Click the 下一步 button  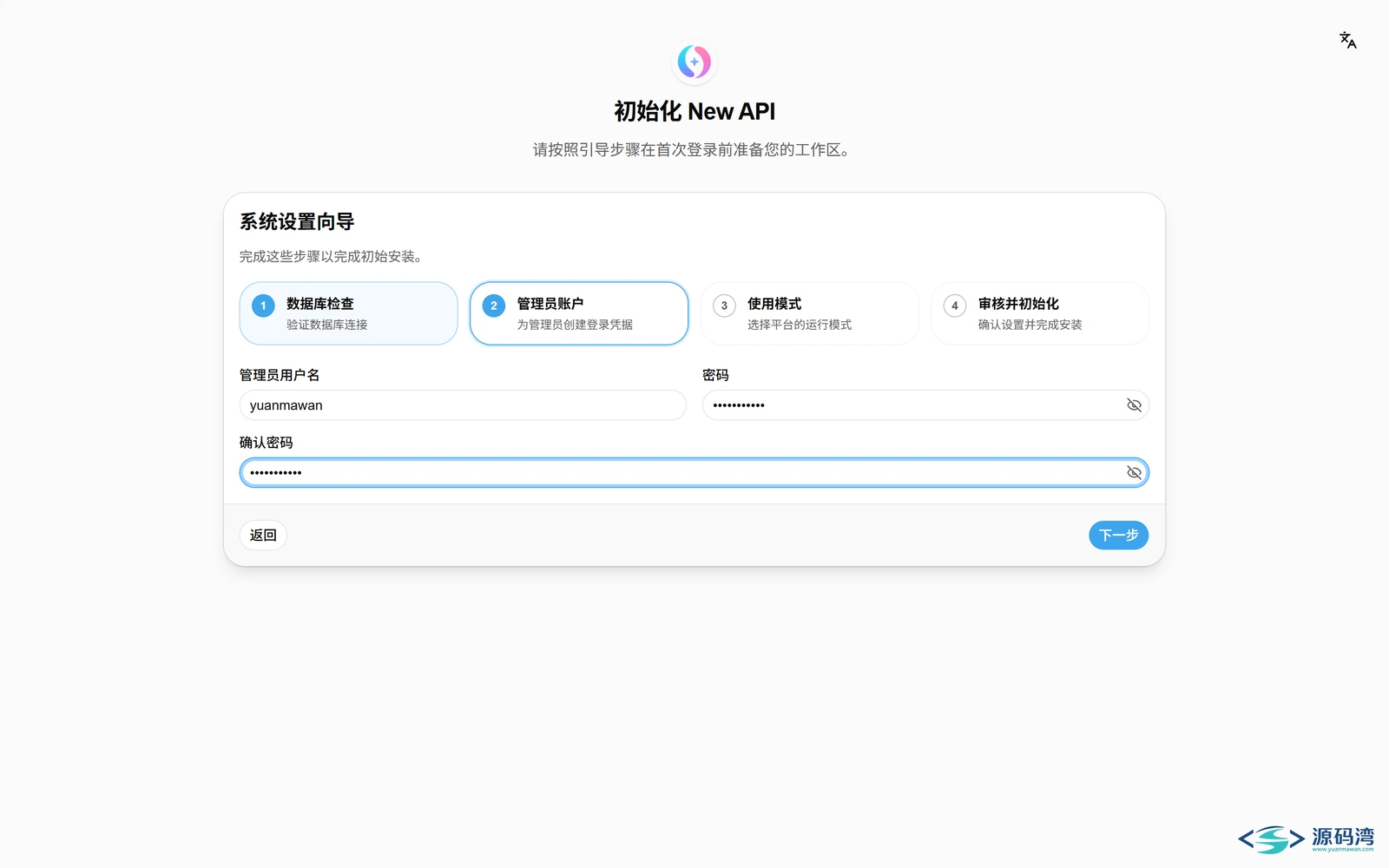pos(1118,536)
